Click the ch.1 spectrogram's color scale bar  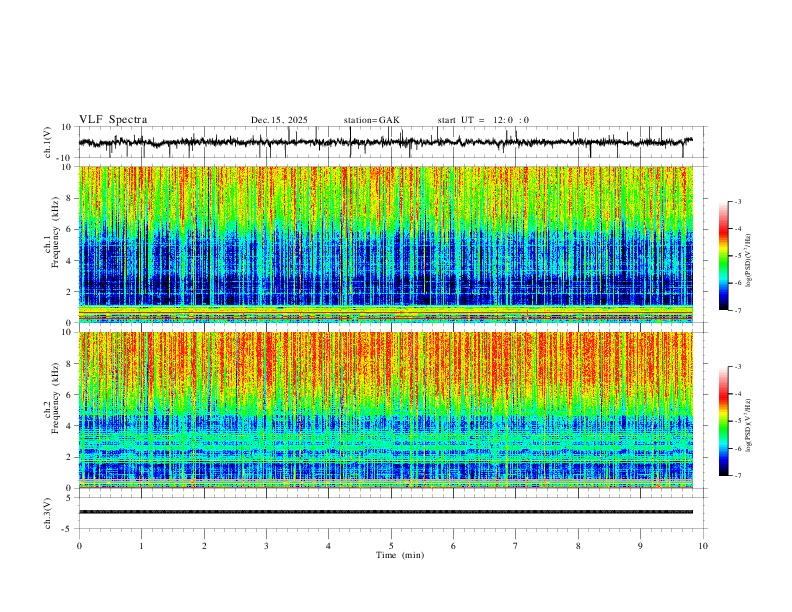723,256
